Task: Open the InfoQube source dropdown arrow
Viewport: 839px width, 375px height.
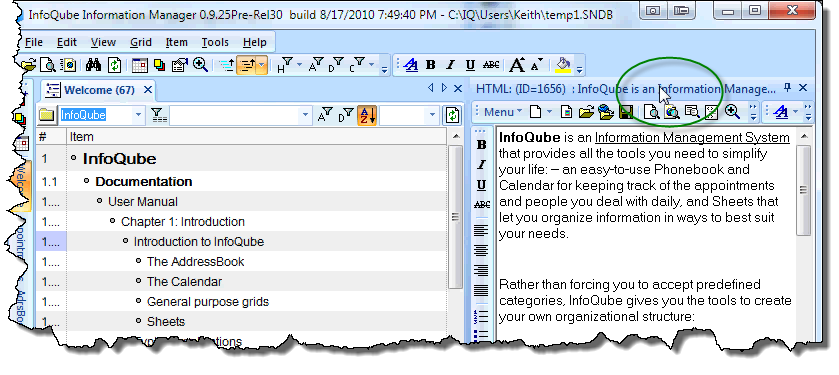Action: coord(138,115)
